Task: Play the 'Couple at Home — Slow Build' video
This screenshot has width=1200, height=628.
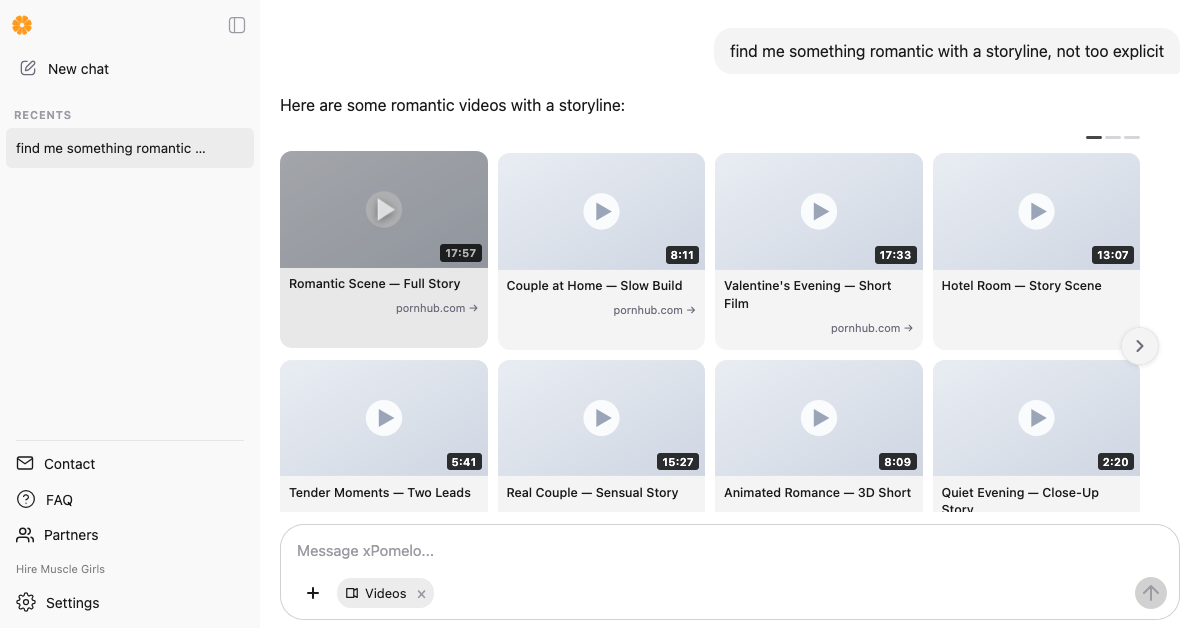Action: [601, 211]
